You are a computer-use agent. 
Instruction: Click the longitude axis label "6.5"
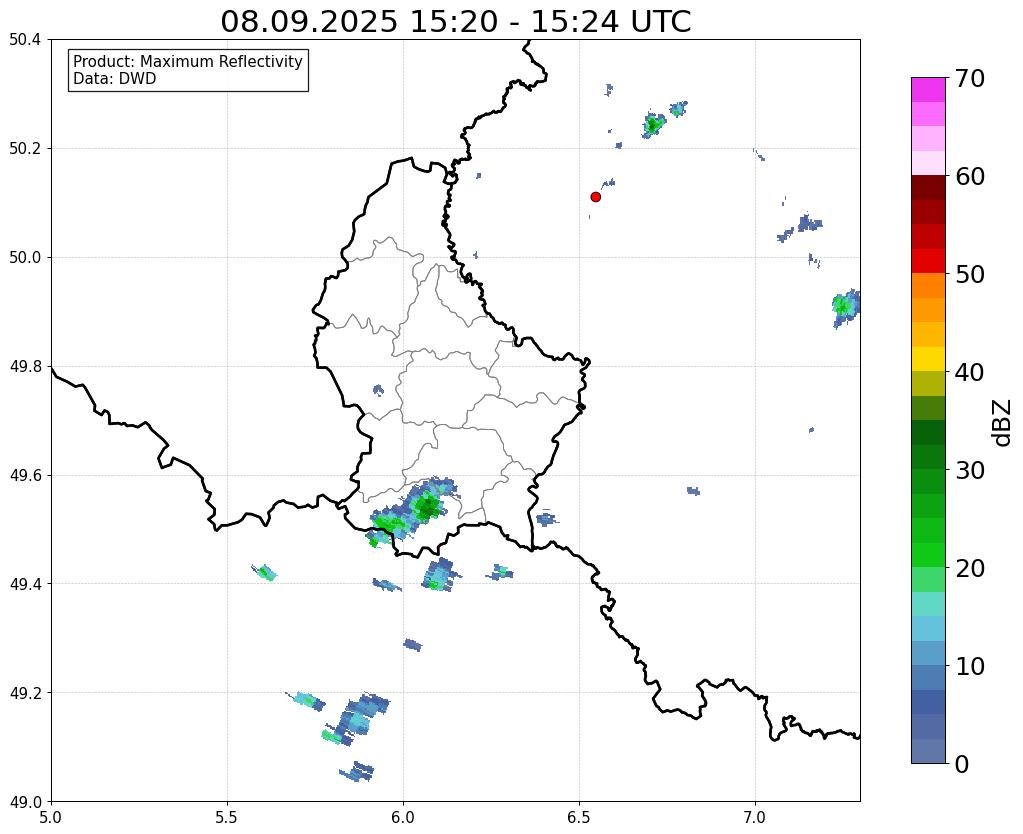579,817
